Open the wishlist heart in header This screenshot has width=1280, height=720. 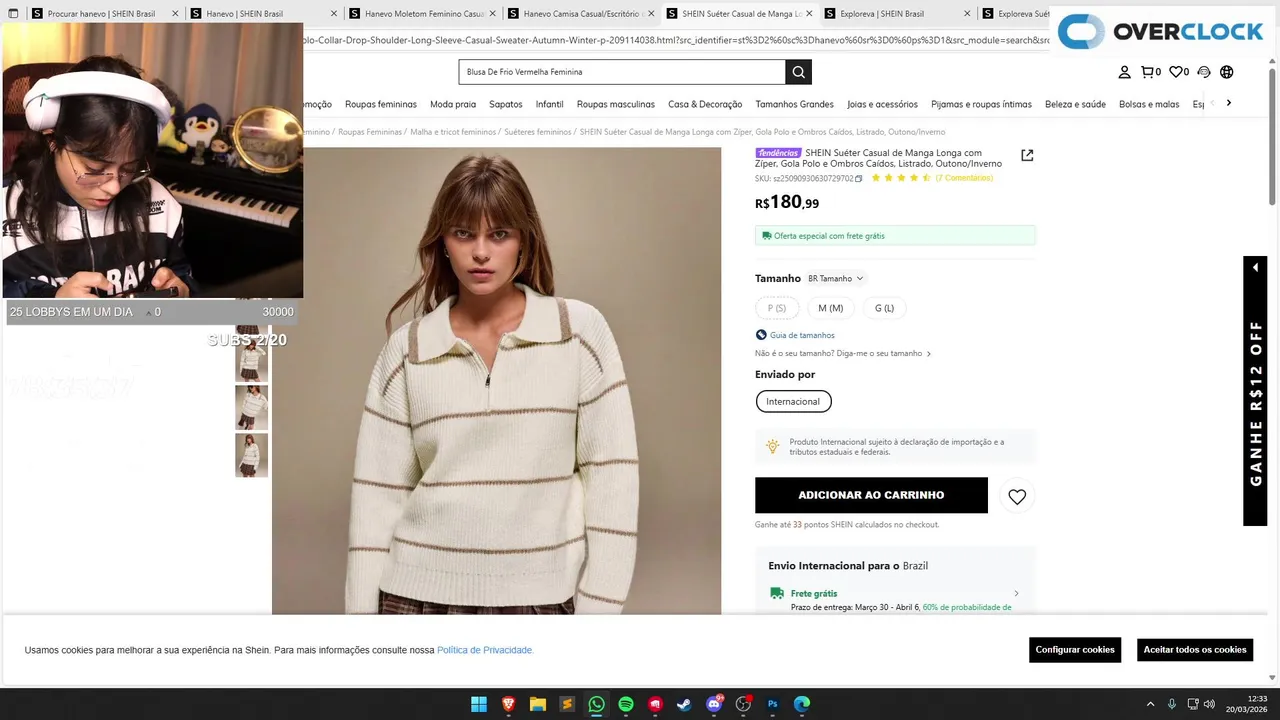click(1179, 72)
